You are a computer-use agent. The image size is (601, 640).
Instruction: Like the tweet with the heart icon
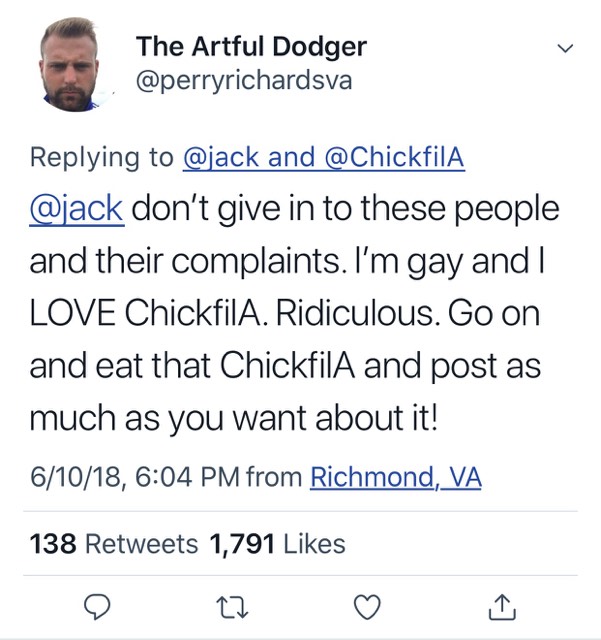[369, 605]
